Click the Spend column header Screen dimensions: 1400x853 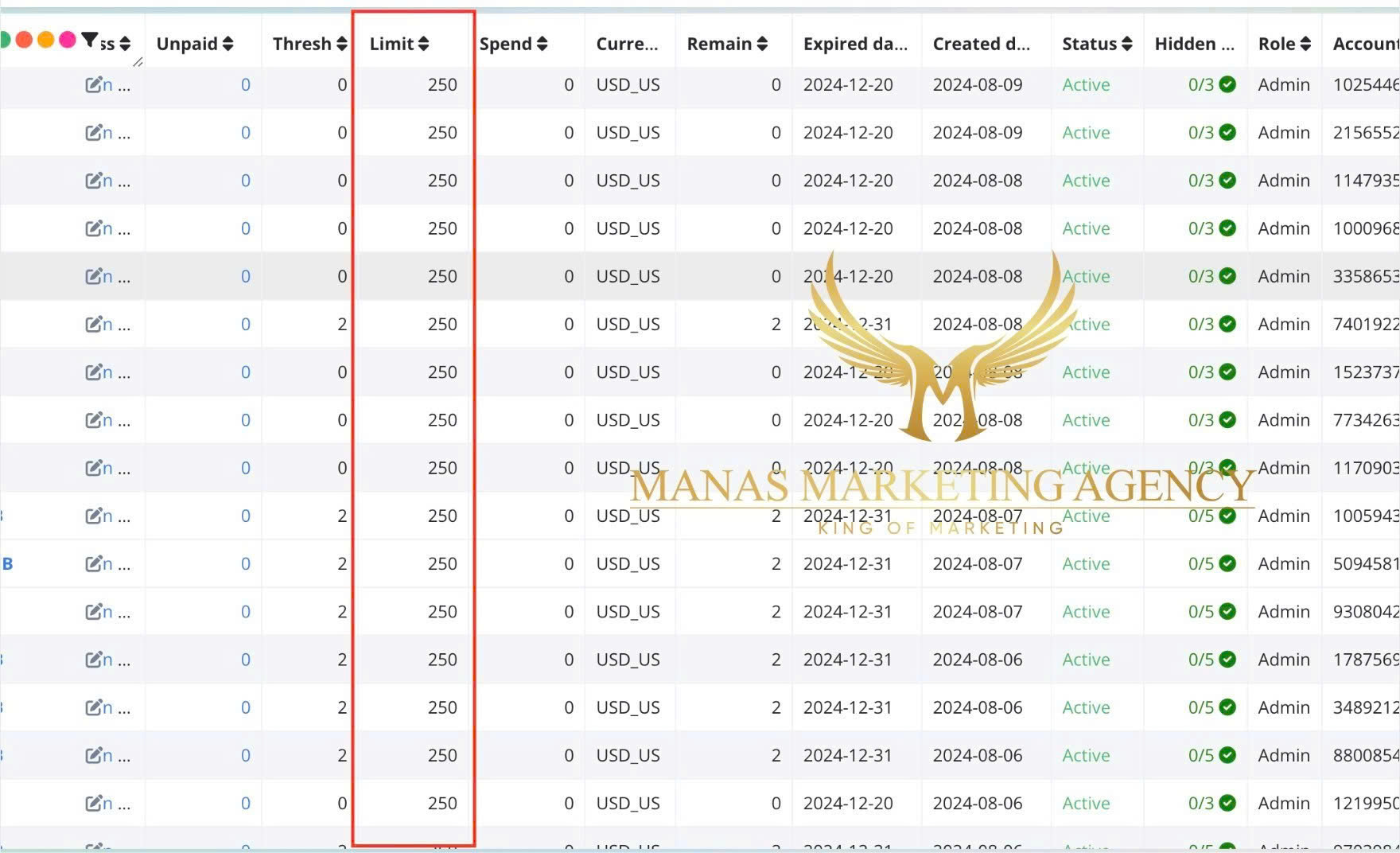pyautogui.click(x=506, y=44)
